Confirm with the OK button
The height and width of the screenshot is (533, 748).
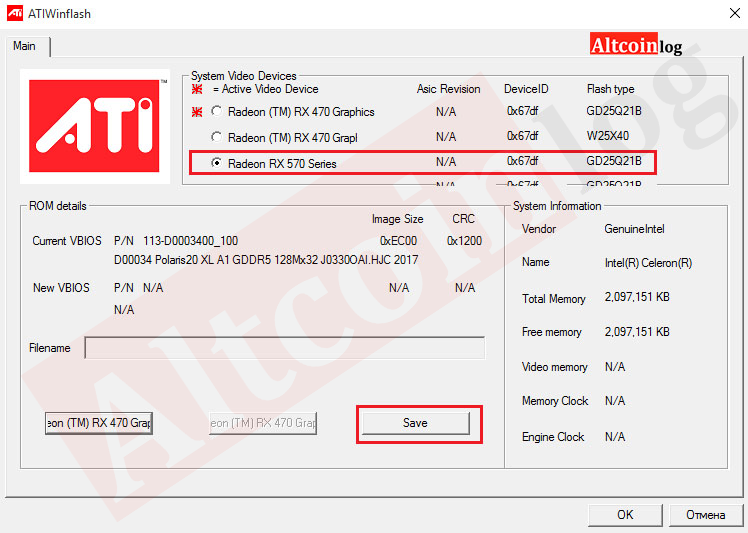(625, 515)
